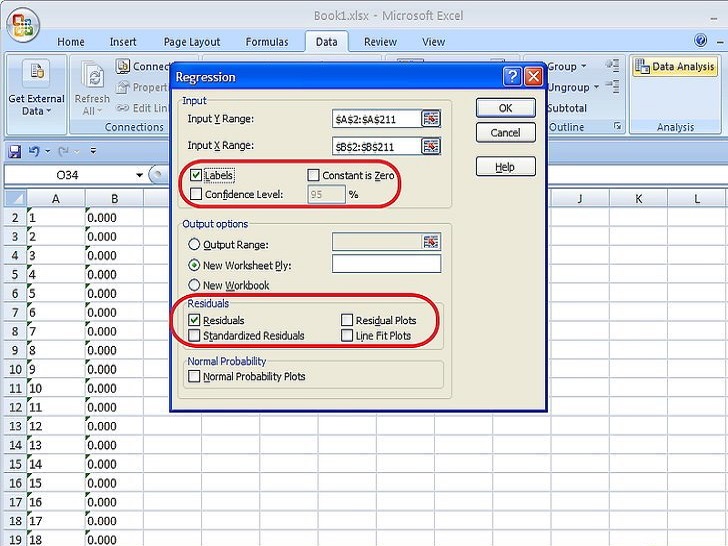Click the Name Box showing O34
The width and height of the screenshot is (728, 546).
(68, 175)
